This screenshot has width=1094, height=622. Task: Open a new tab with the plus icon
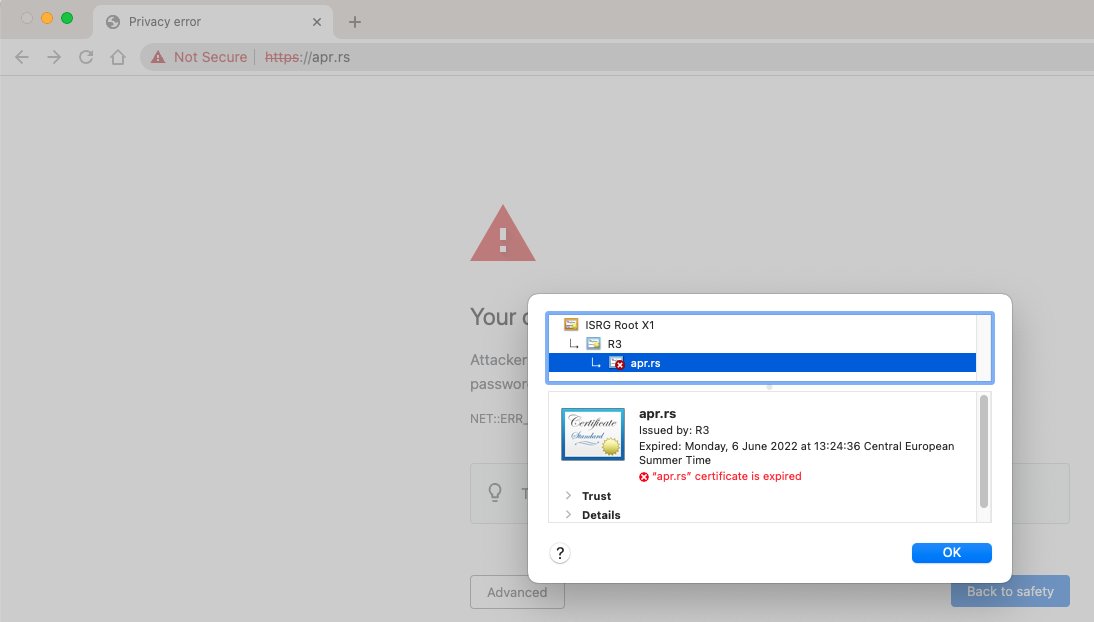354,22
